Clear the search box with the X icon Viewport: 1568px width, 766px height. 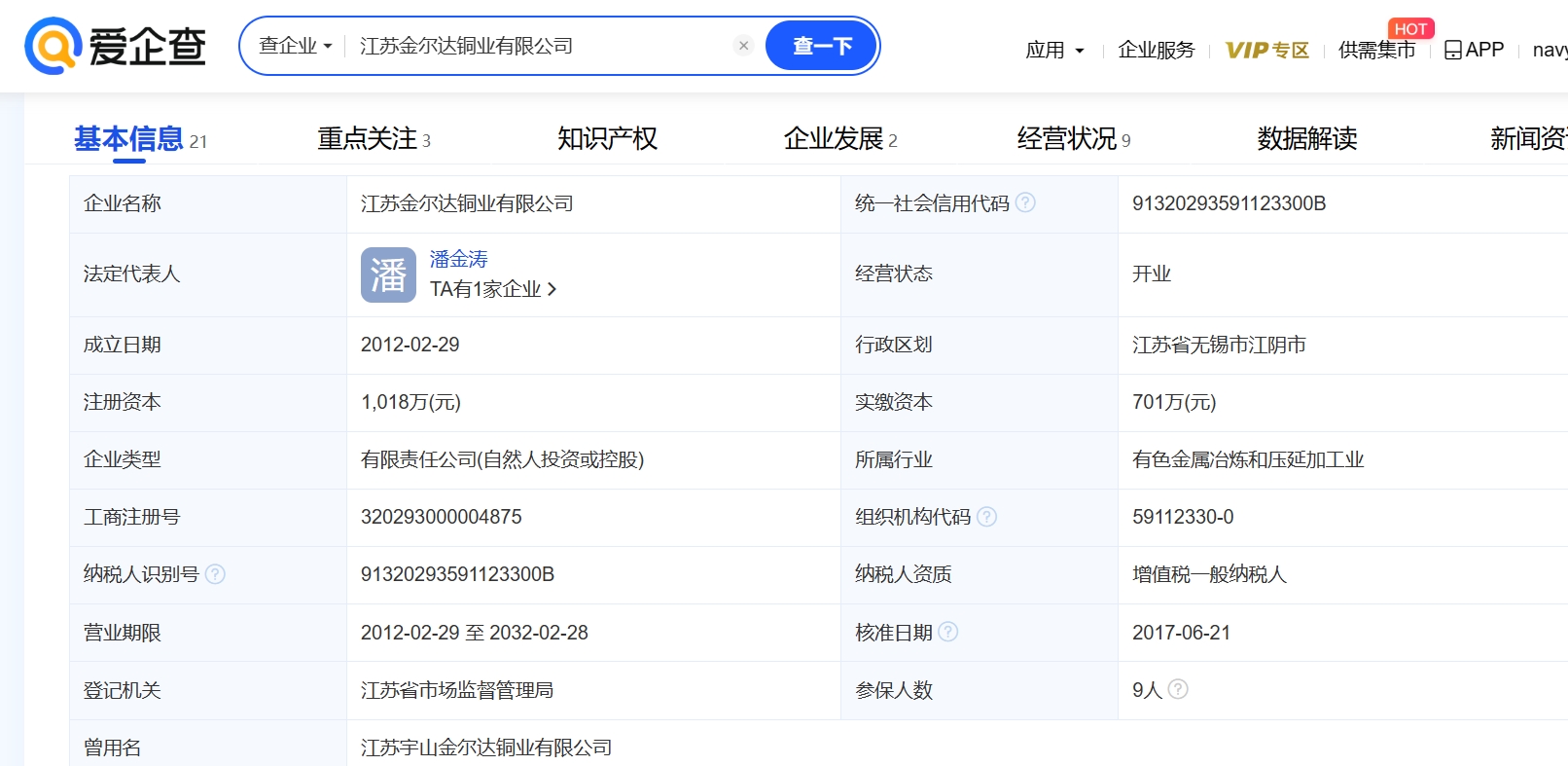coord(743,46)
